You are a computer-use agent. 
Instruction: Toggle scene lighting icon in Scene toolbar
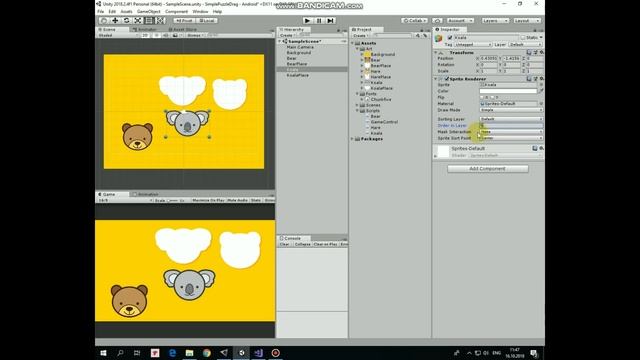156,36
